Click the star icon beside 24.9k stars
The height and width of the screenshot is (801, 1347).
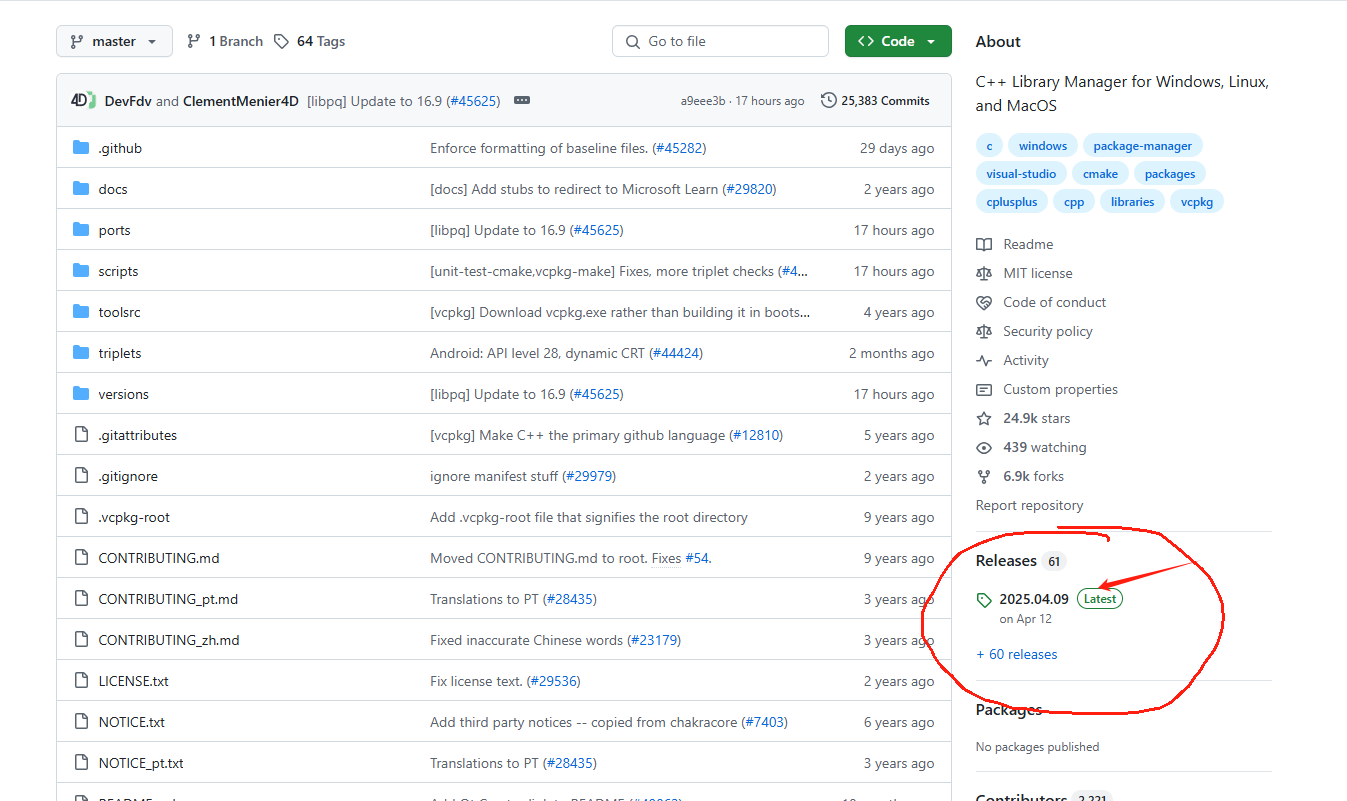pyautogui.click(x=984, y=418)
